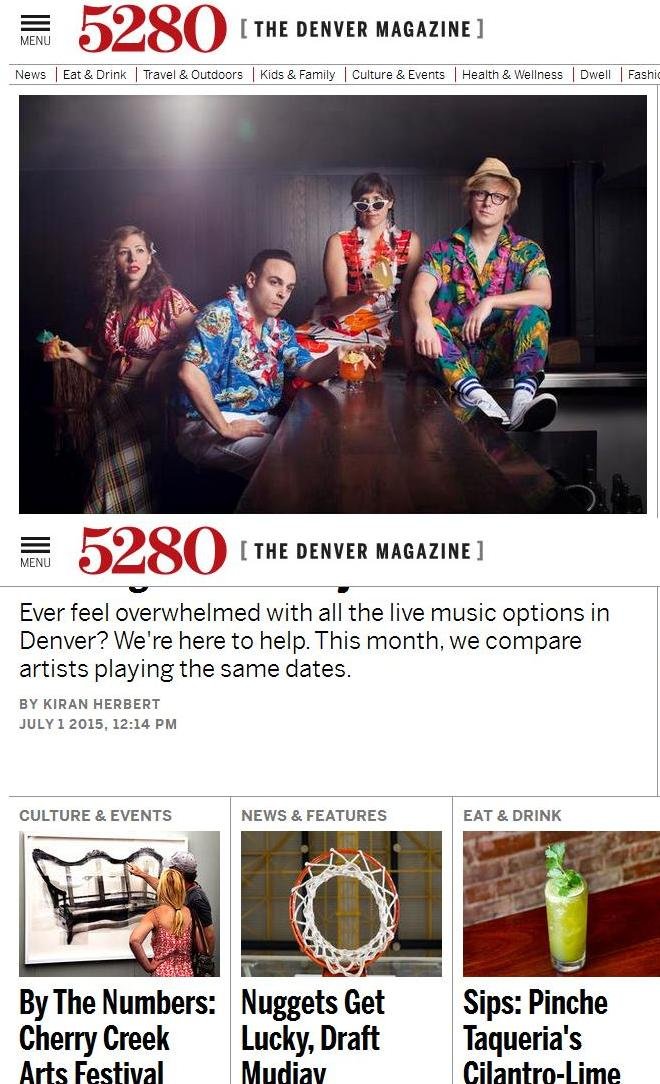Open the green cocktail drink thumbnail

(x=561, y=904)
